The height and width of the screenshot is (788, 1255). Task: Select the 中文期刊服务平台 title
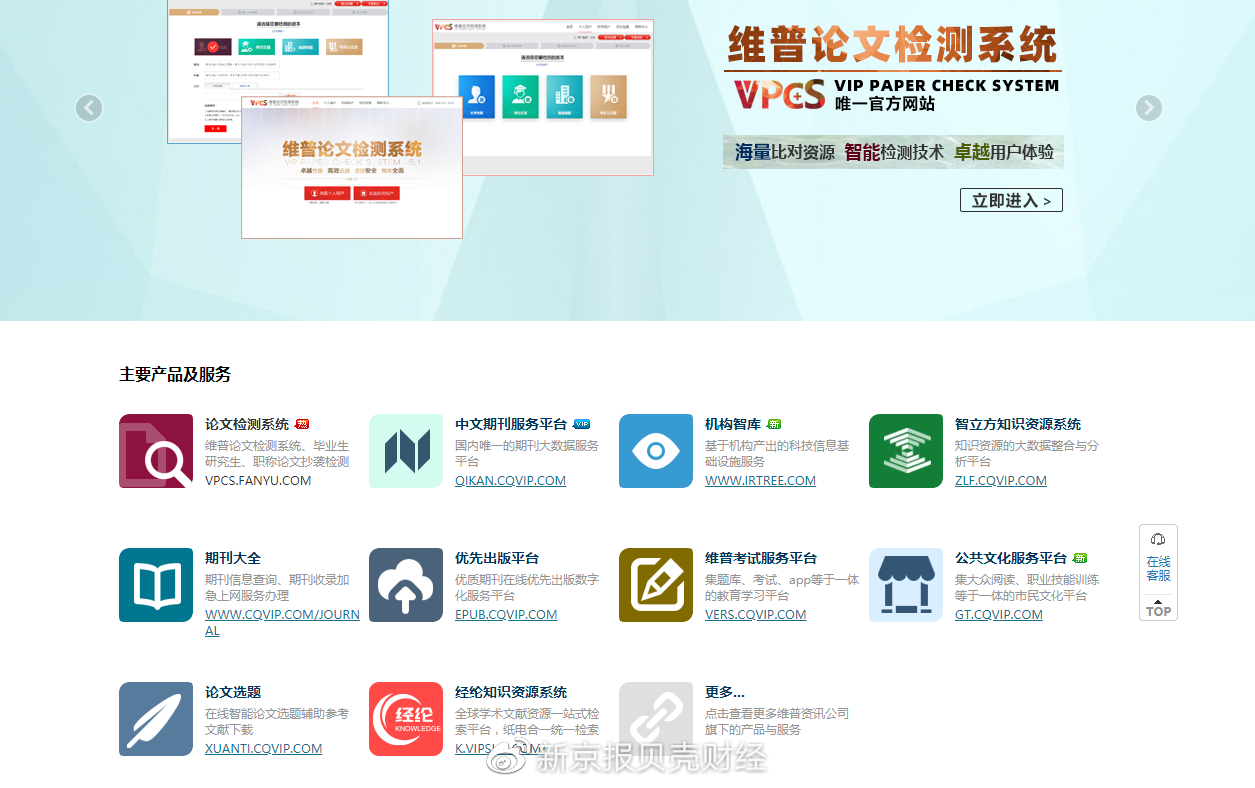click(511, 424)
